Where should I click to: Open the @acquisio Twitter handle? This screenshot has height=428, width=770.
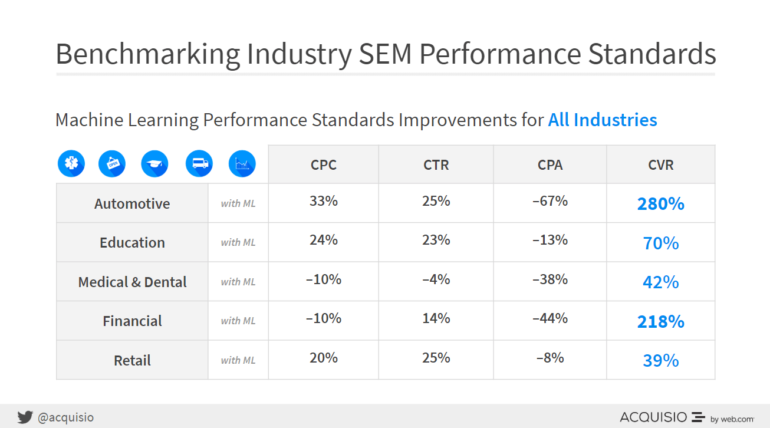tap(66, 416)
